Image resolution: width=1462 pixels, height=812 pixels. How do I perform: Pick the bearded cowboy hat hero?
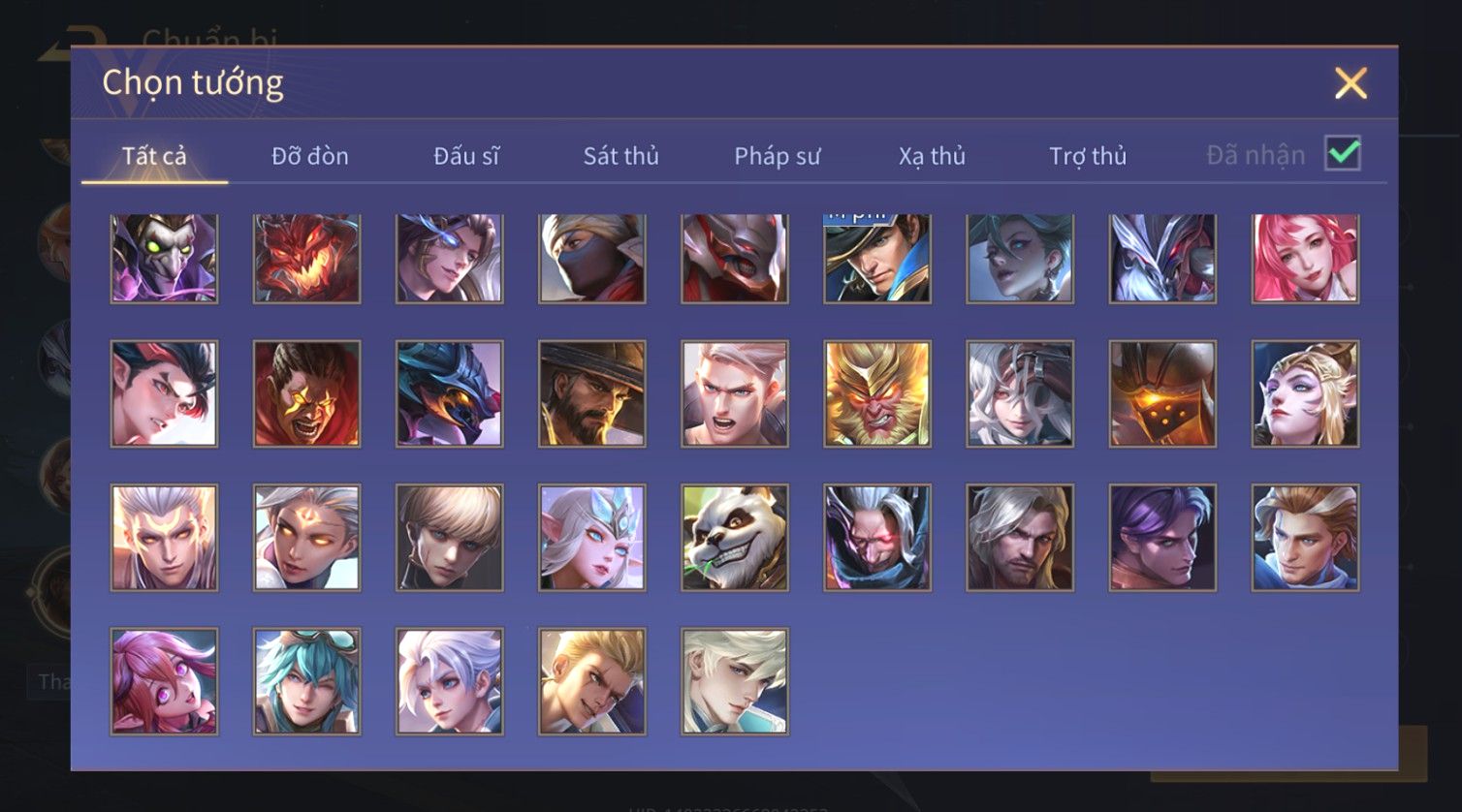coord(592,394)
